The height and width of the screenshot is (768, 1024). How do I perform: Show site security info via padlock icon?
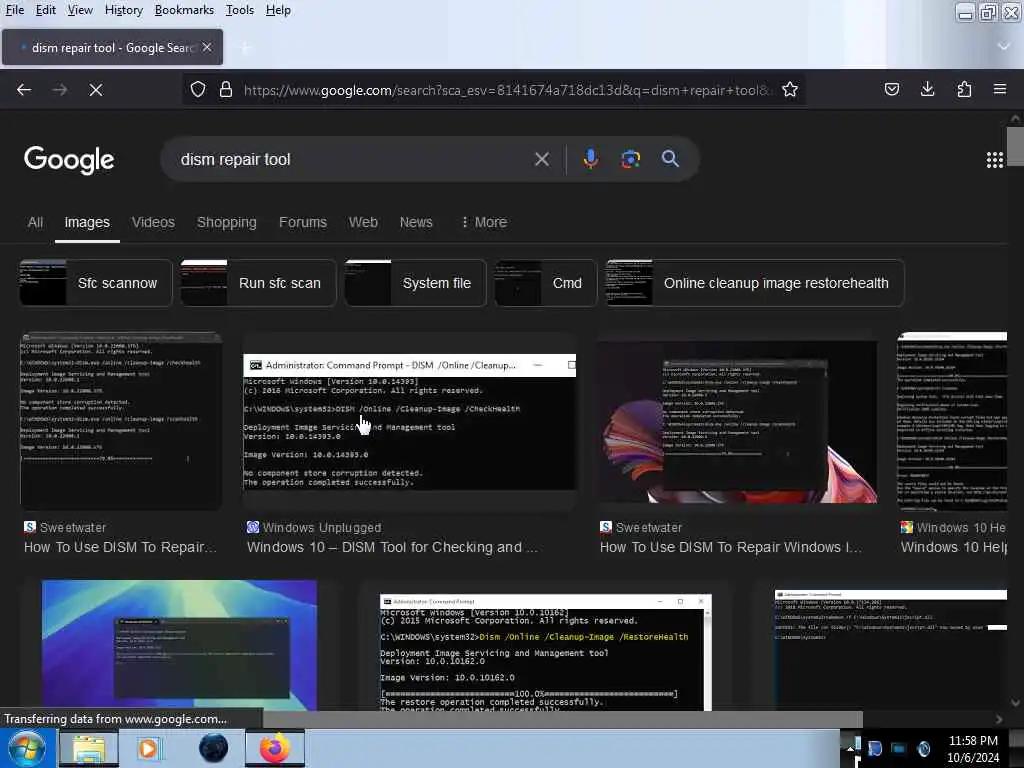click(226, 89)
